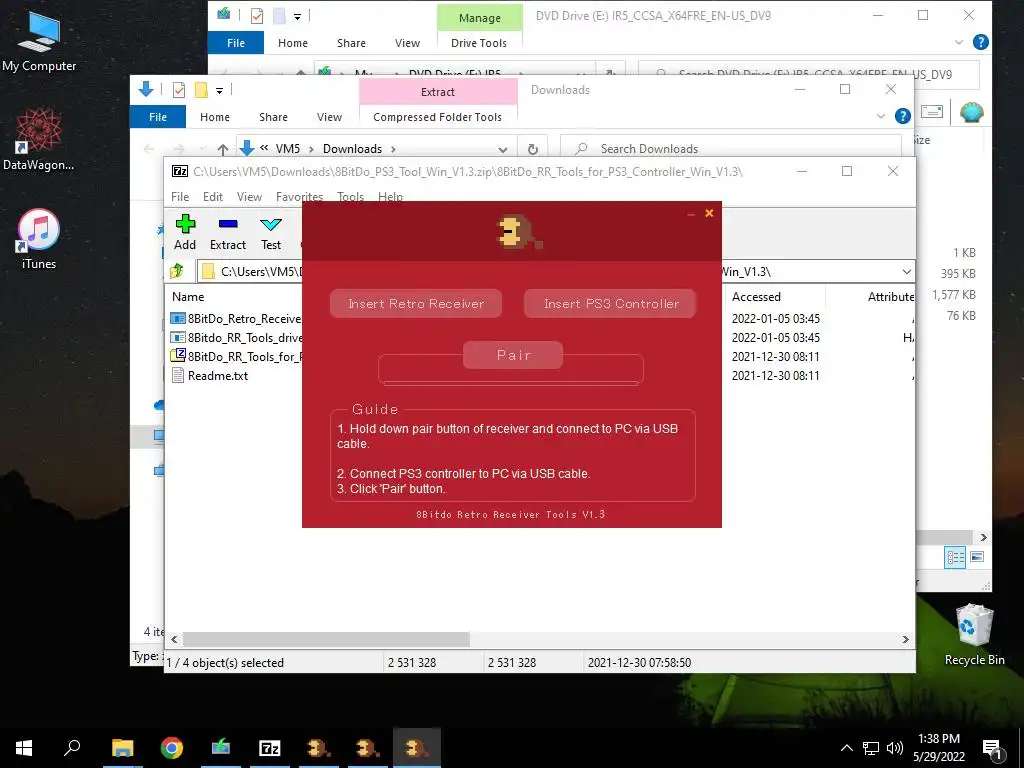The height and width of the screenshot is (768, 1024).
Task: Expand the Downloads window ribbon chevron
Action: pyautogui.click(x=881, y=117)
